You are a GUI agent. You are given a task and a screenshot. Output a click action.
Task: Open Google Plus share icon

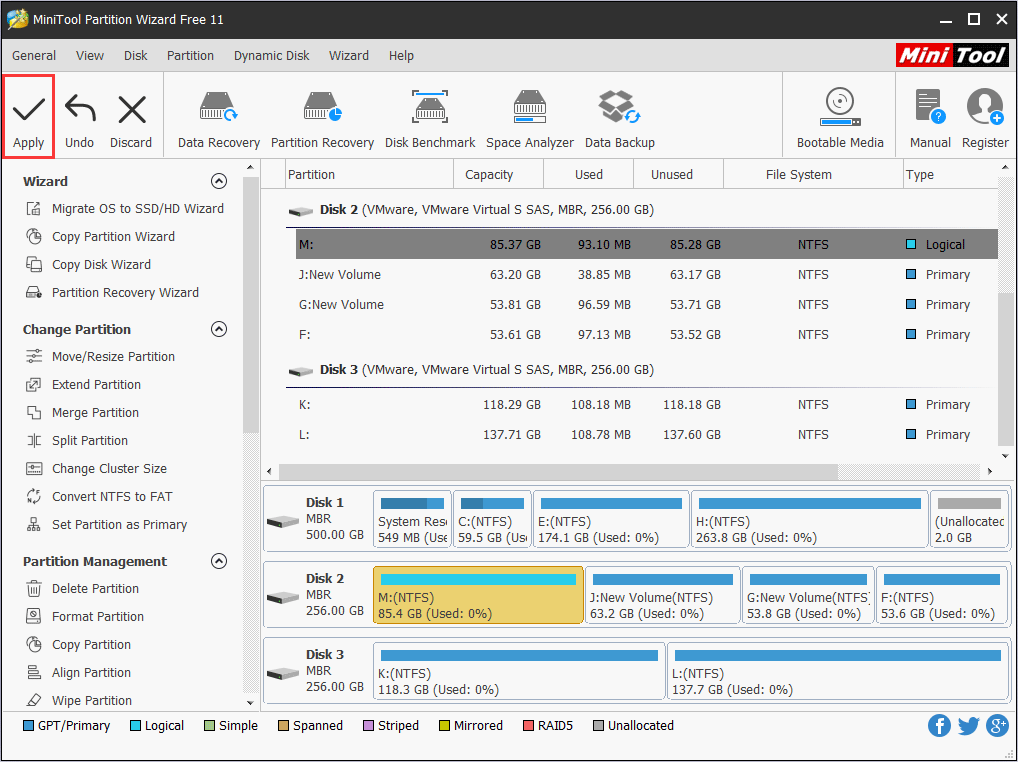click(997, 726)
